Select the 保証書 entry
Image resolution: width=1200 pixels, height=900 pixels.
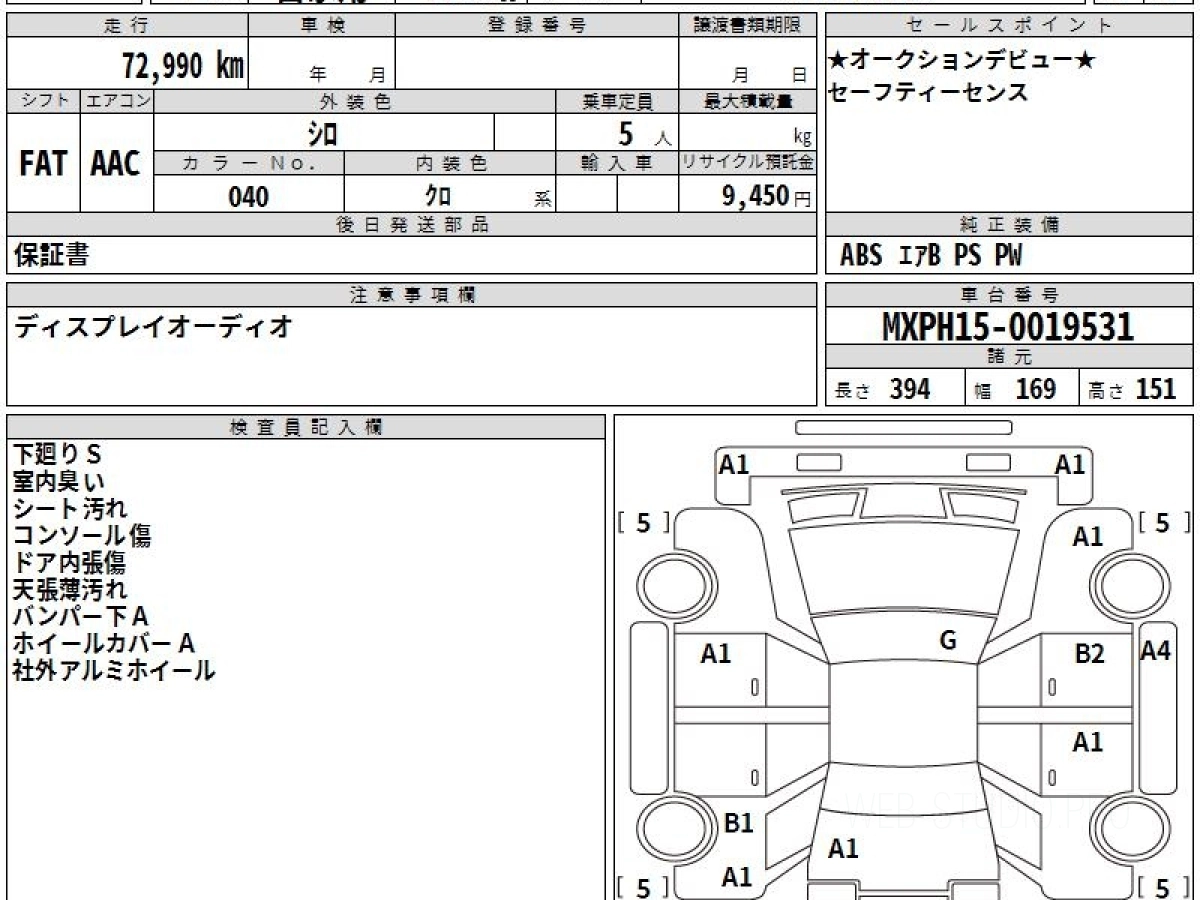coord(51,255)
